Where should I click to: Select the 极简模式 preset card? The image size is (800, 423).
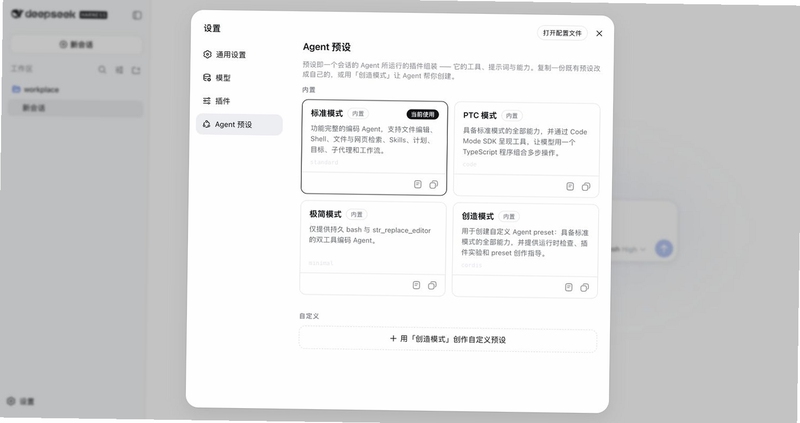point(372,248)
